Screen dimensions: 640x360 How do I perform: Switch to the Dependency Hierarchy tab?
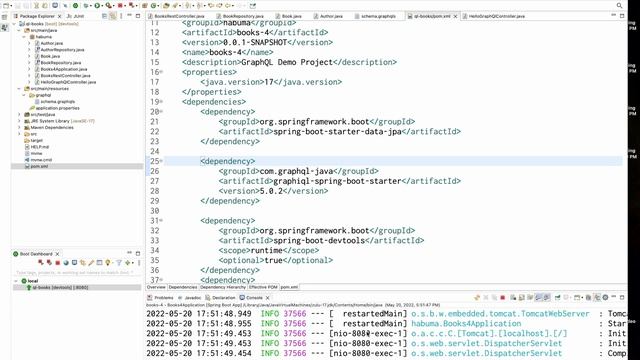pos(223,287)
